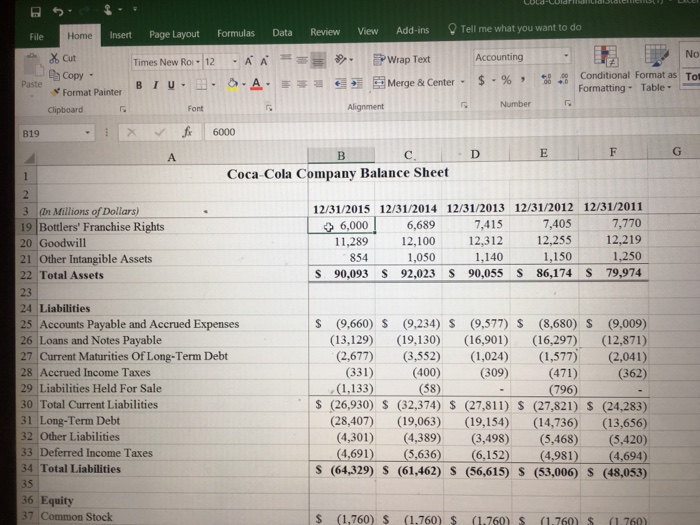Select column D header
This screenshot has height=525, width=700.
coord(475,154)
